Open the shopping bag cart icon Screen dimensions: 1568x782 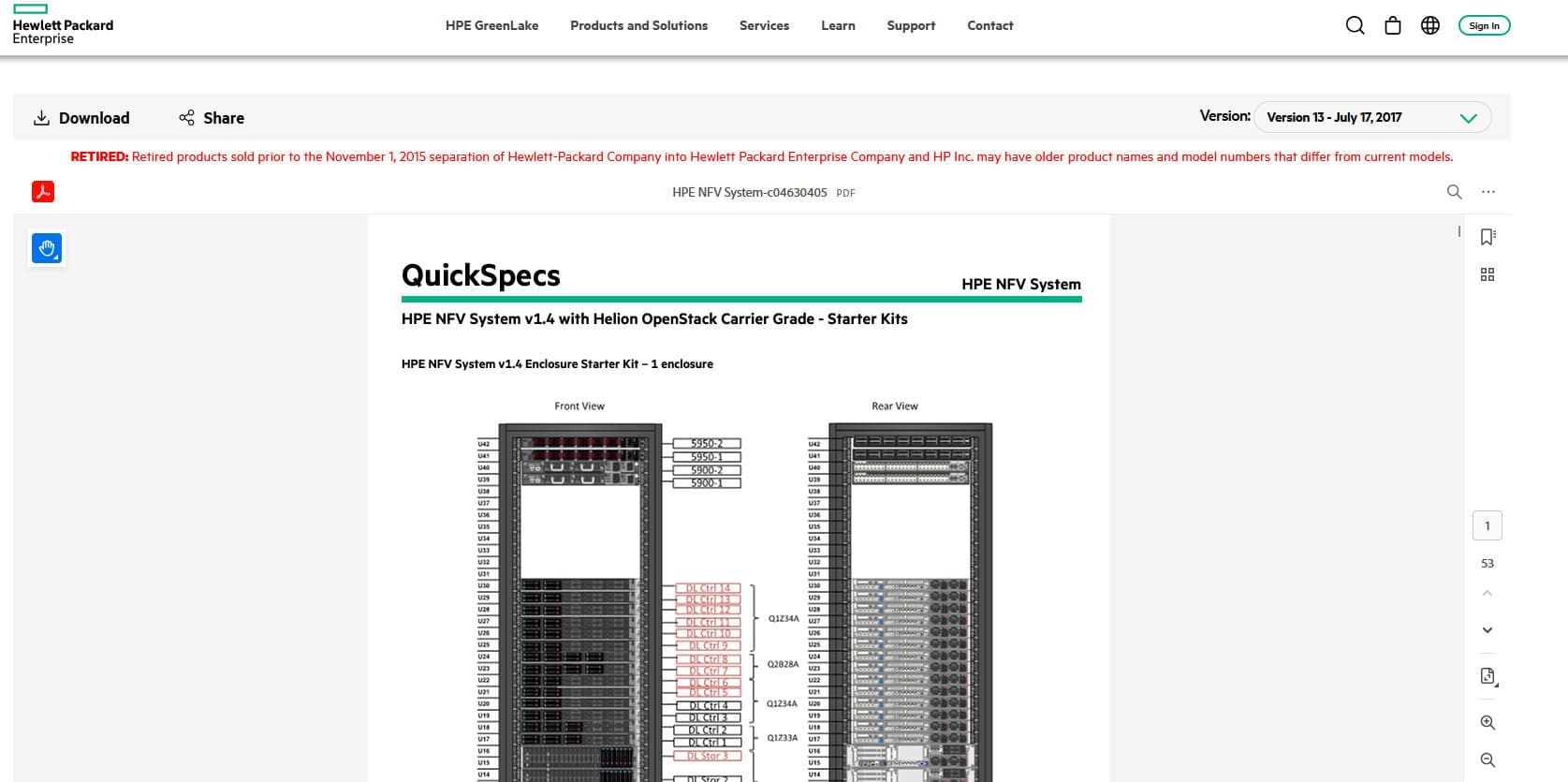click(x=1393, y=25)
